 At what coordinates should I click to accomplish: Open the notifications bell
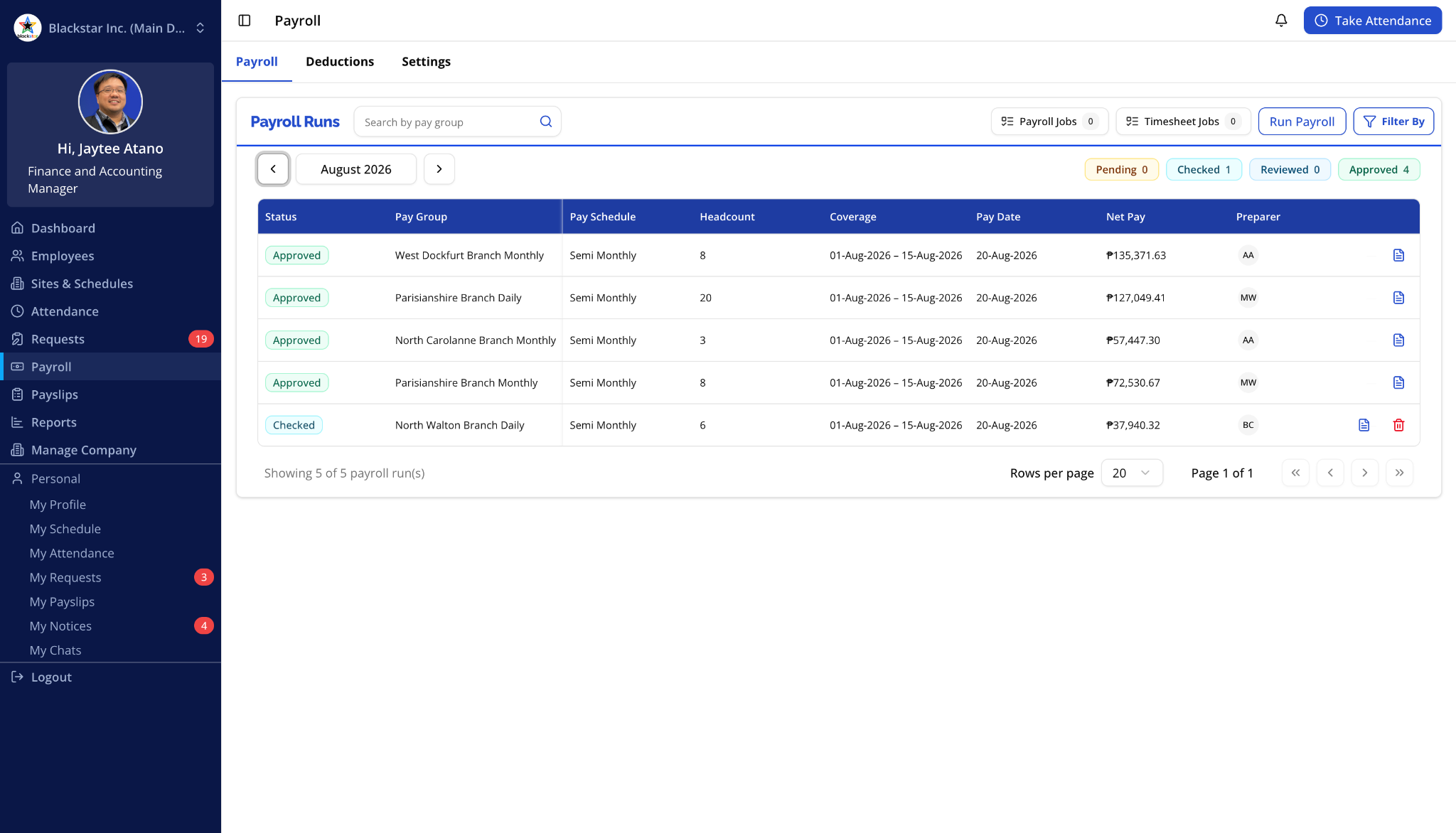coord(1281,21)
